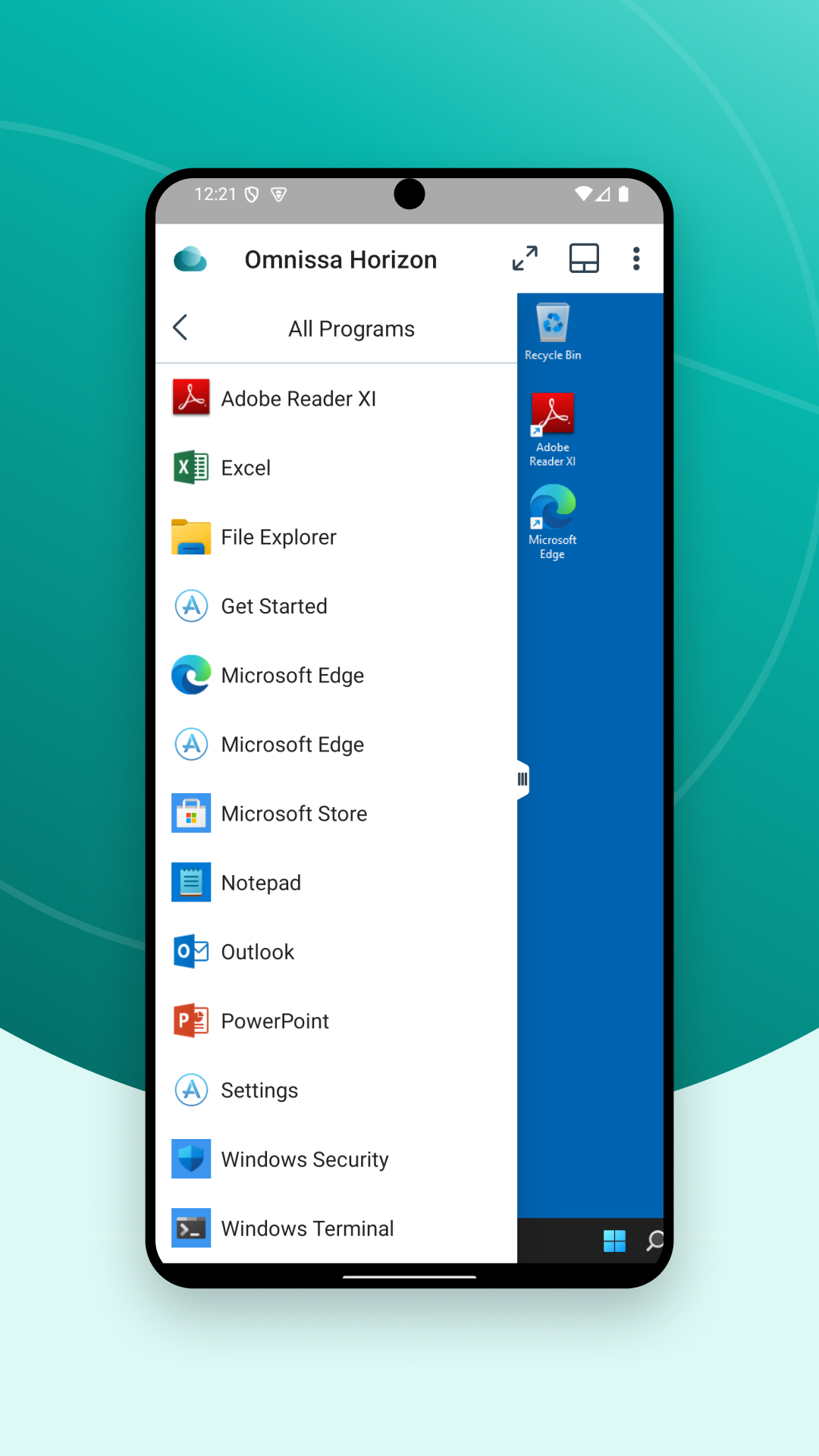Collapse the sidebar with the drag handle

522,779
